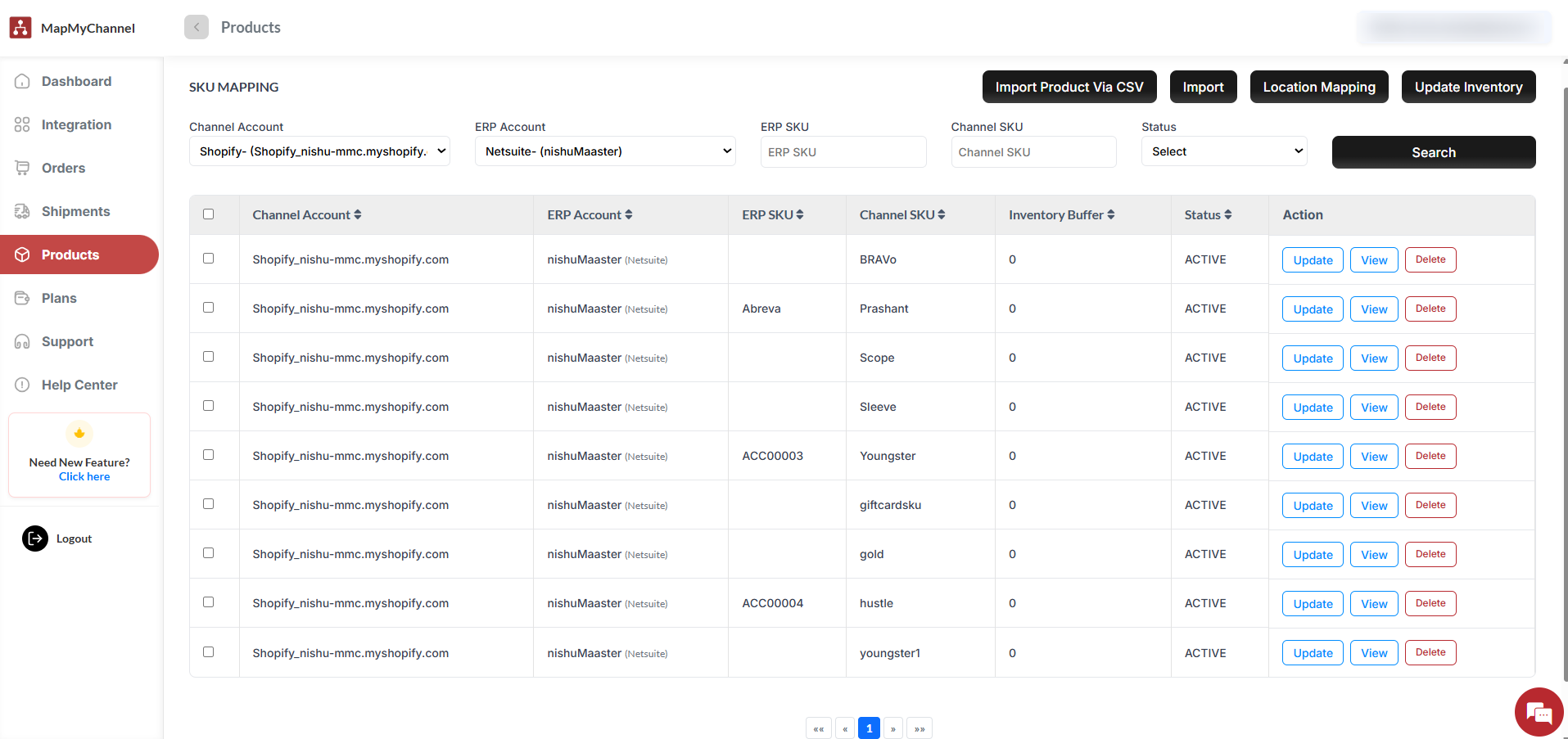
Task: Go to Orders in sidebar
Action: (x=63, y=168)
